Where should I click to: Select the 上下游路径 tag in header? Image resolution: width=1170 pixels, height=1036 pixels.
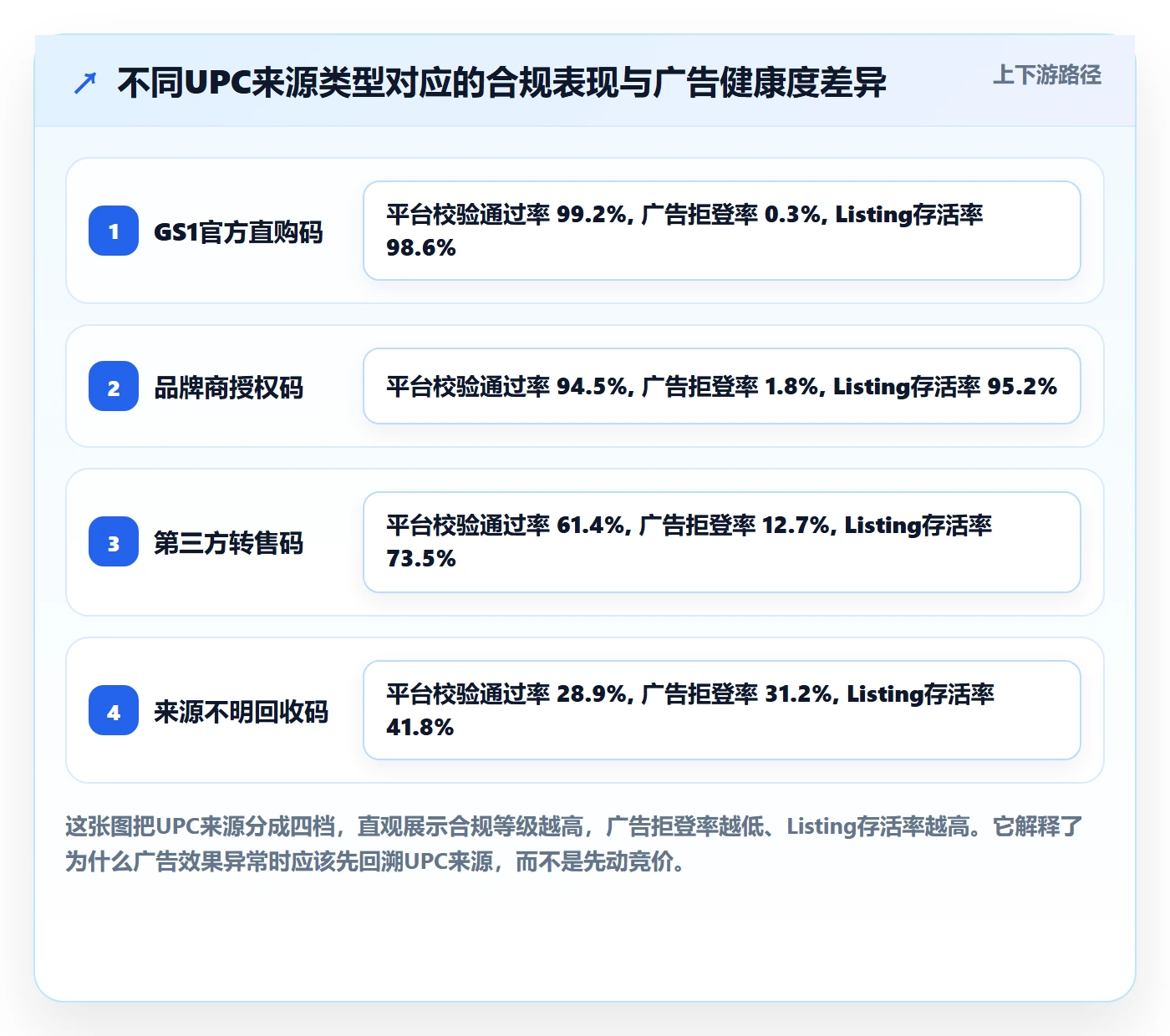tap(1047, 75)
